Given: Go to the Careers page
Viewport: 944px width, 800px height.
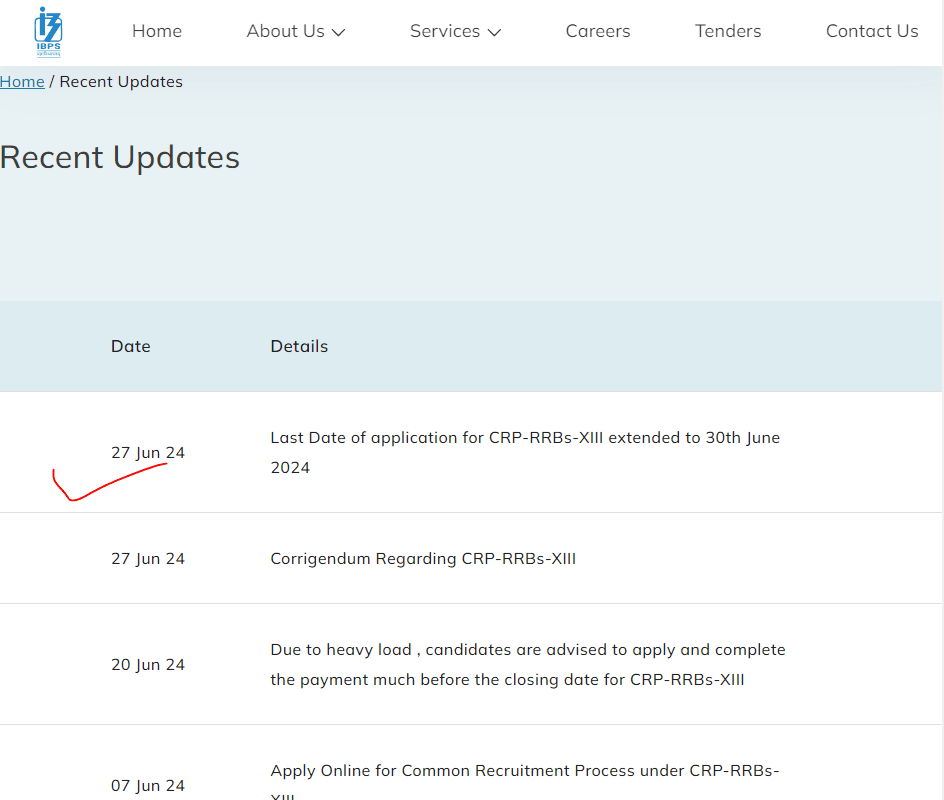Looking at the screenshot, I should (x=598, y=31).
